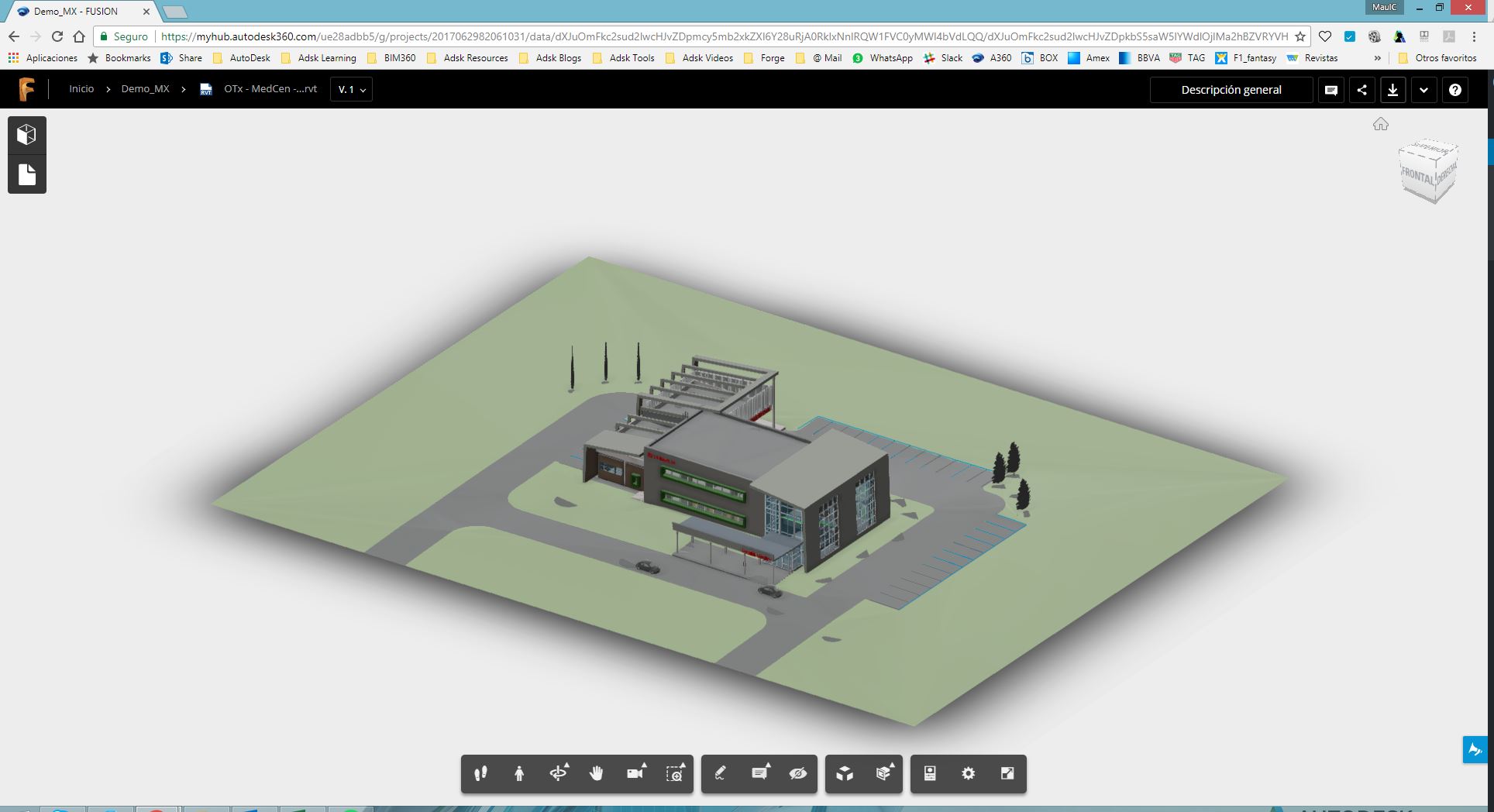Screen dimensions: 1494x812
Task: Open the Forge bookmarks folder
Action: (x=764, y=58)
